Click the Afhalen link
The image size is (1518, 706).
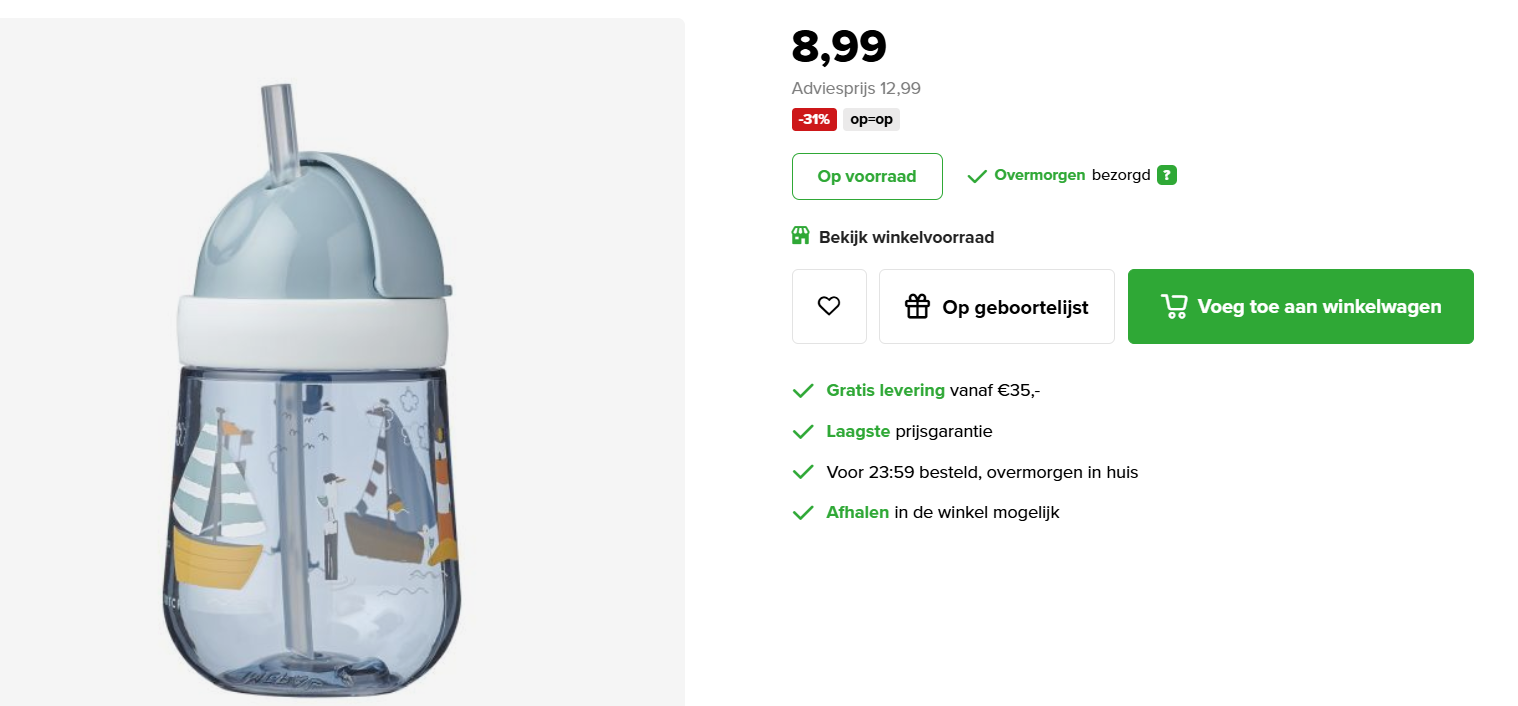857,512
